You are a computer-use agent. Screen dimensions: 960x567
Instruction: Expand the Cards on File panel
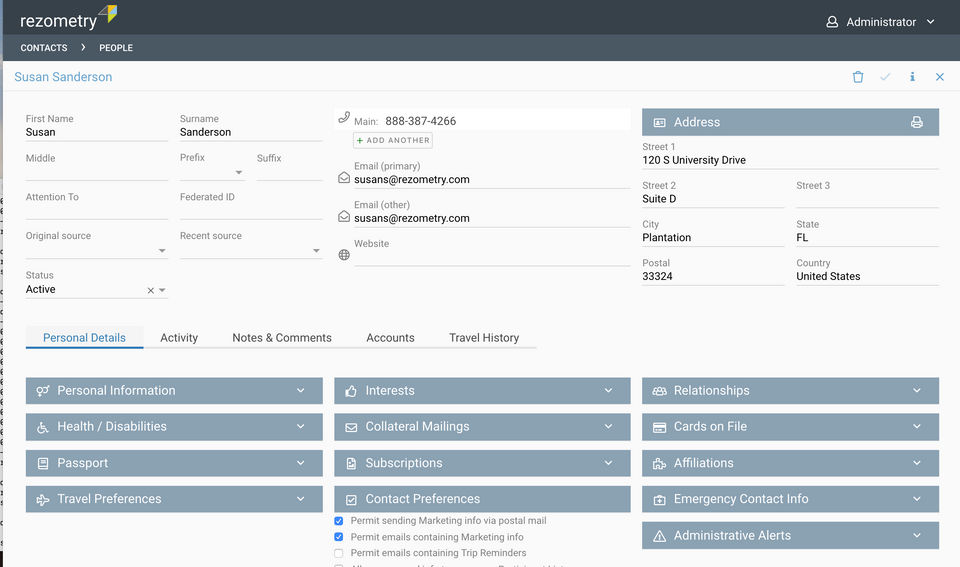click(x=790, y=427)
